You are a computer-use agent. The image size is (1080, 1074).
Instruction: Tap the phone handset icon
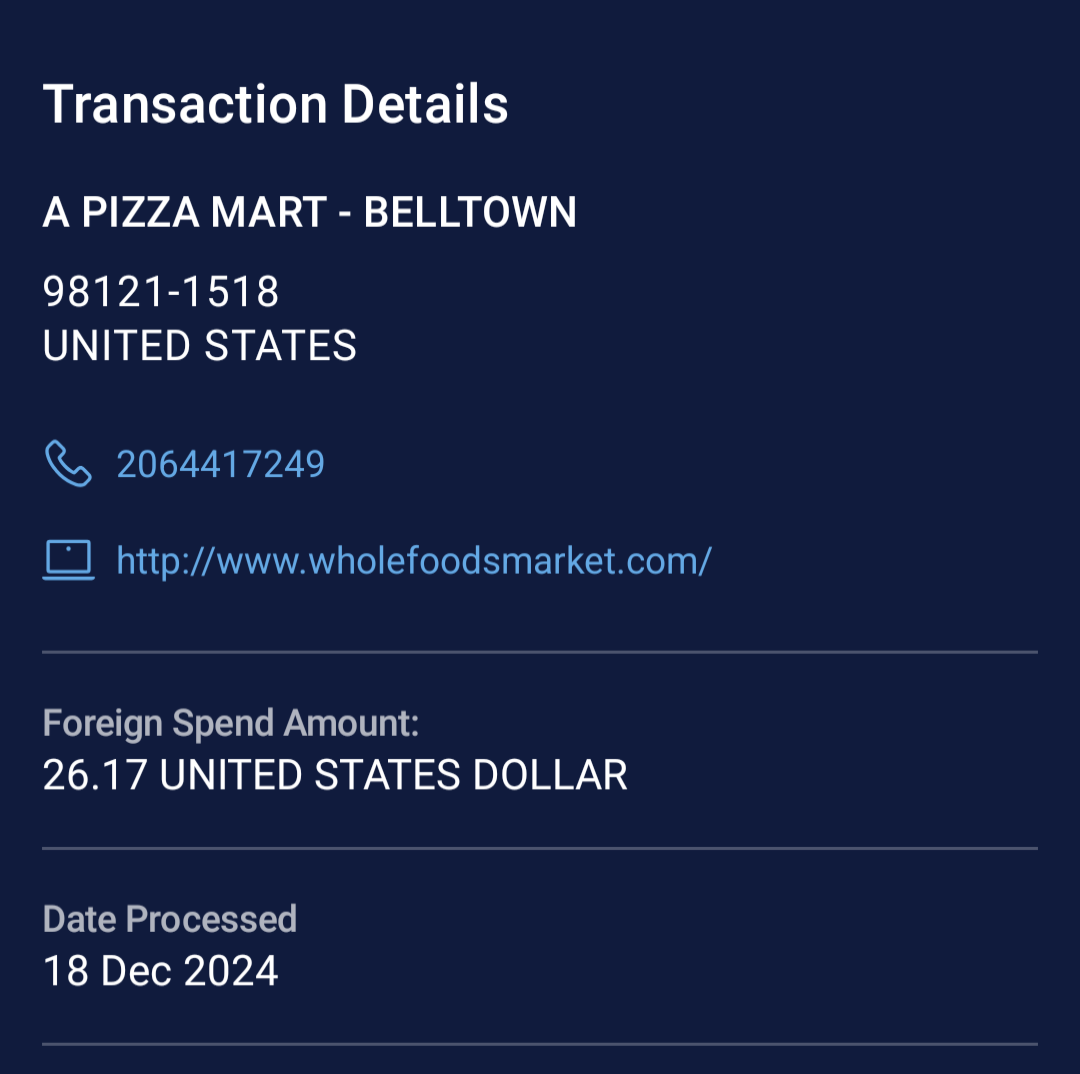coord(68,464)
